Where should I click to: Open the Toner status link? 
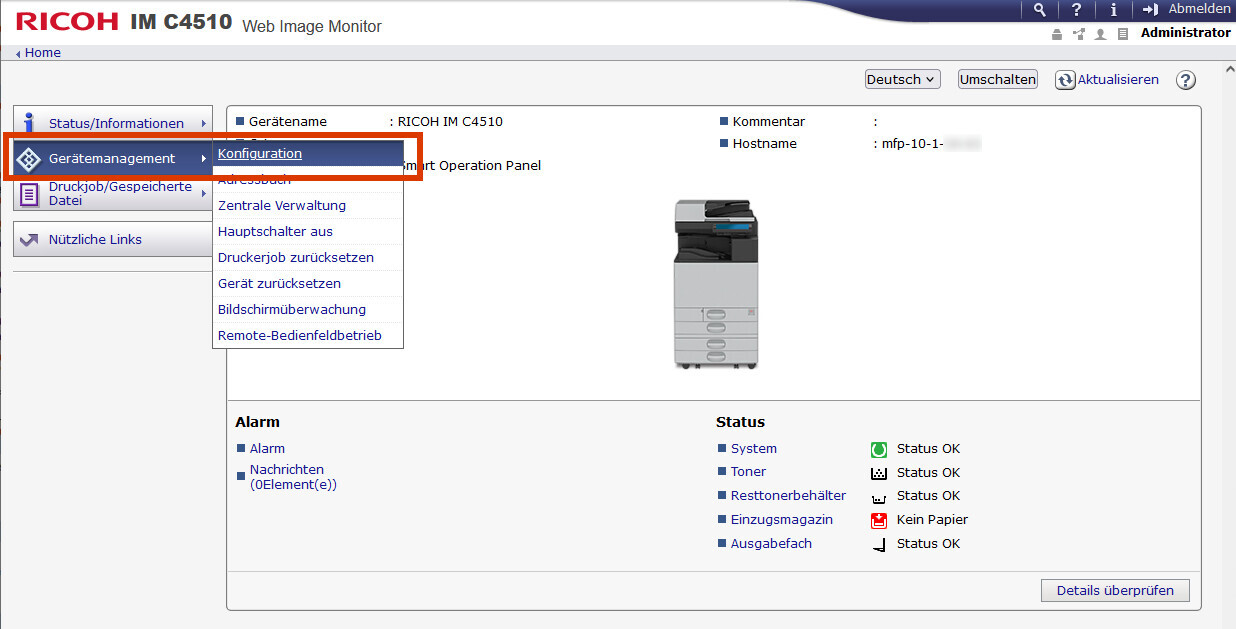point(748,472)
